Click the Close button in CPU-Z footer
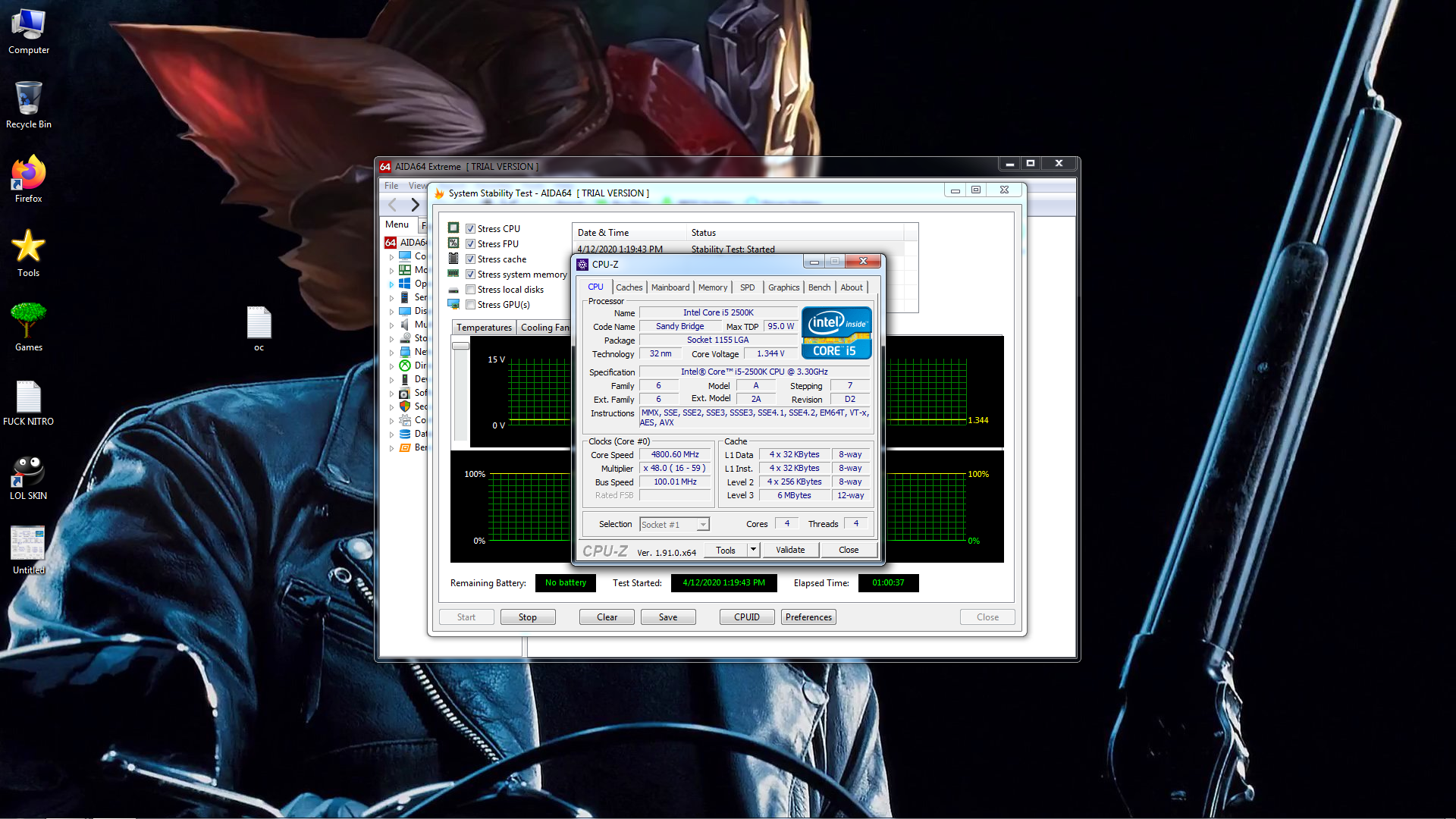 pos(849,550)
